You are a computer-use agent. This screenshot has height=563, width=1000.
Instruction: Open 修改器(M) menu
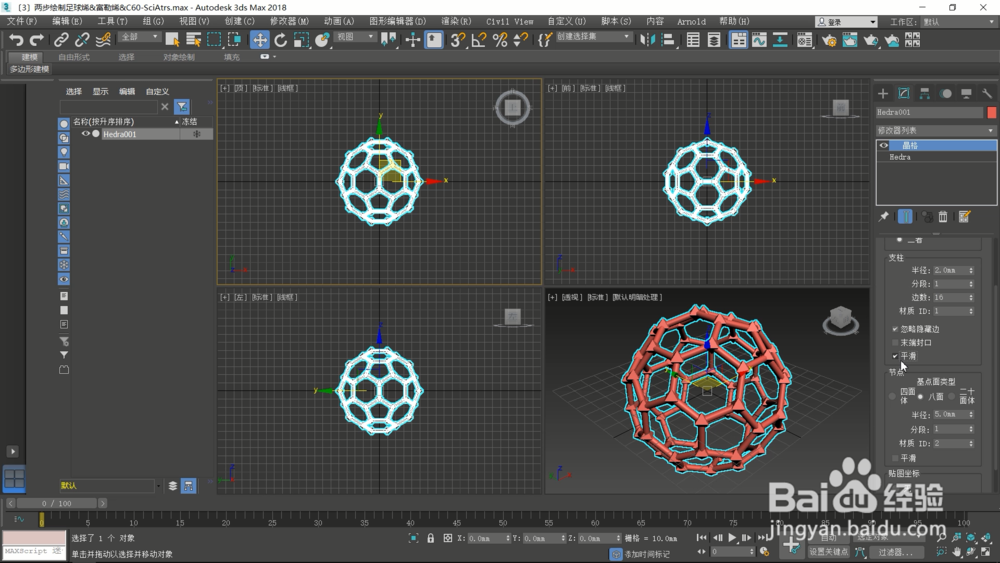[x=289, y=21]
